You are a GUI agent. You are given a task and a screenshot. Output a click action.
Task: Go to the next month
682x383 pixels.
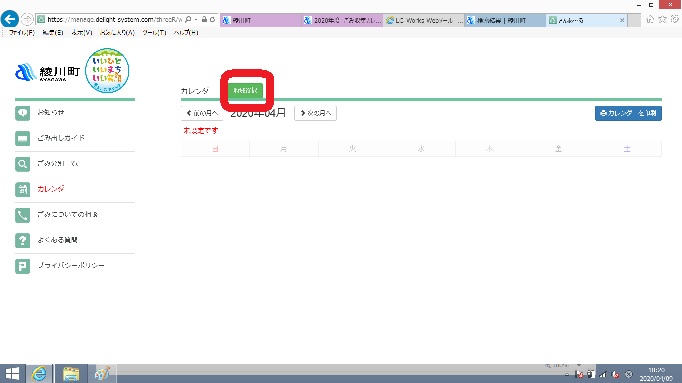(315, 113)
